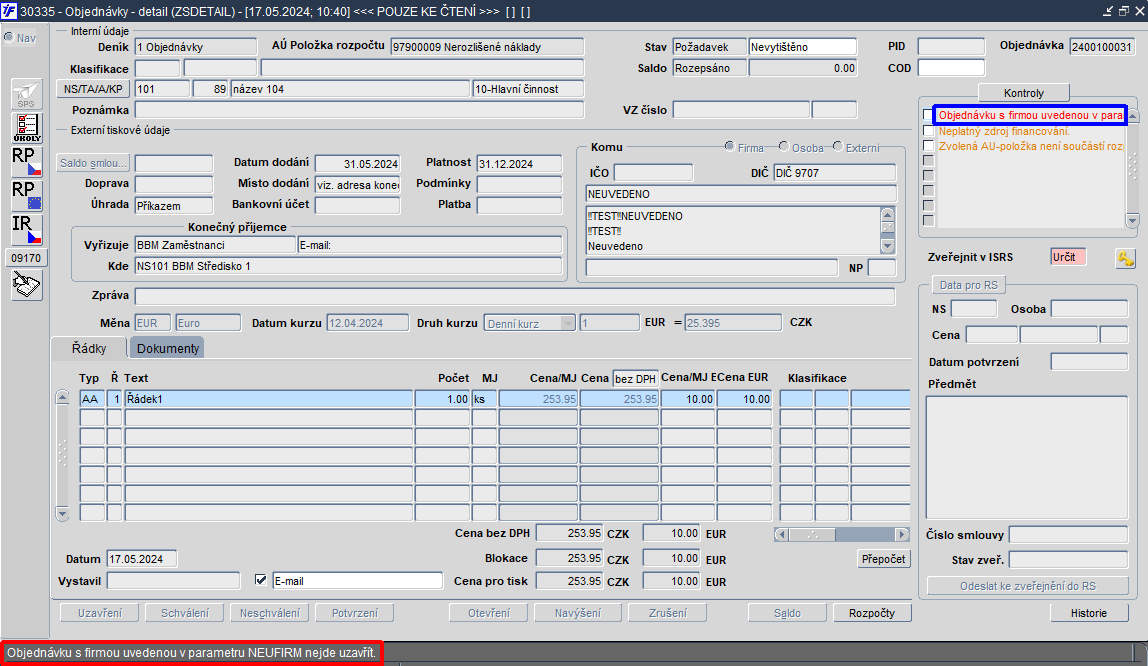Viewport: 1148px width, 666px height.
Task: Open the 'Data pro RS' tab
Action: (969, 285)
